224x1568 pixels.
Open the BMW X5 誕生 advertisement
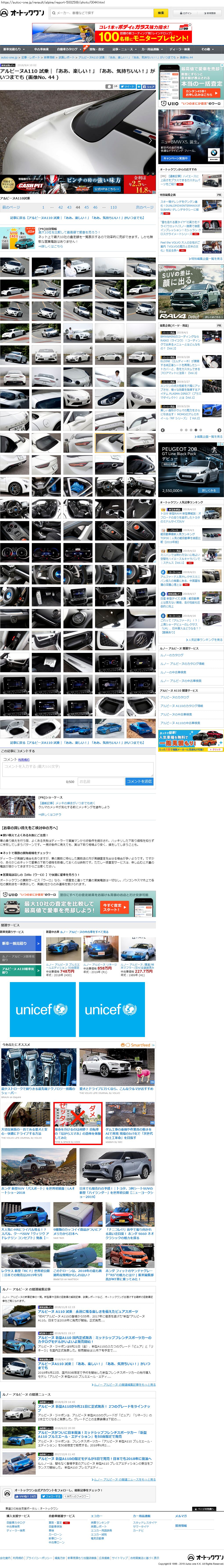[x=191, y=137]
